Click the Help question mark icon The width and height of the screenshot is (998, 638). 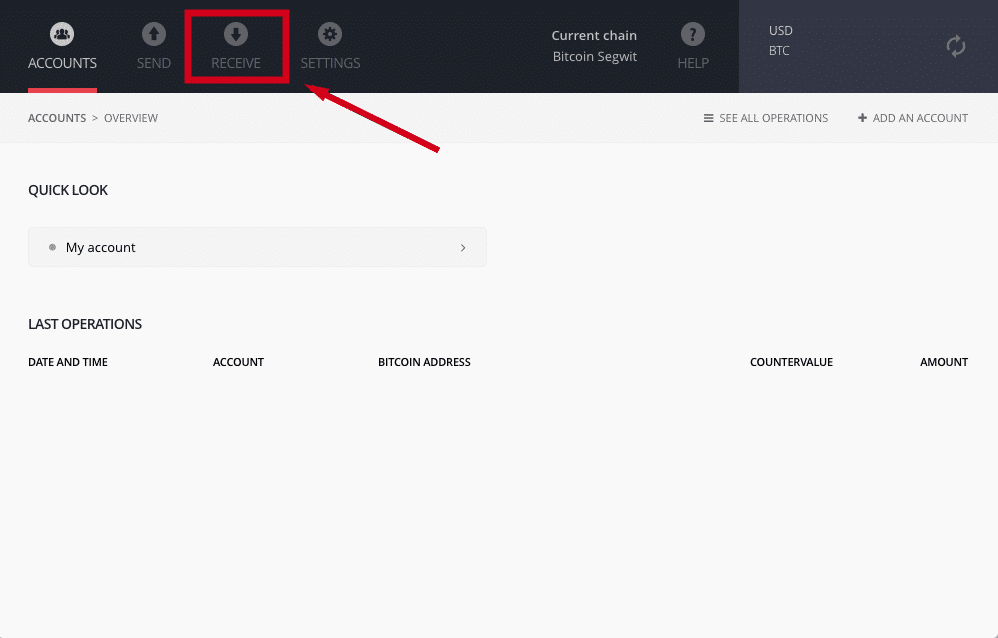pos(692,34)
